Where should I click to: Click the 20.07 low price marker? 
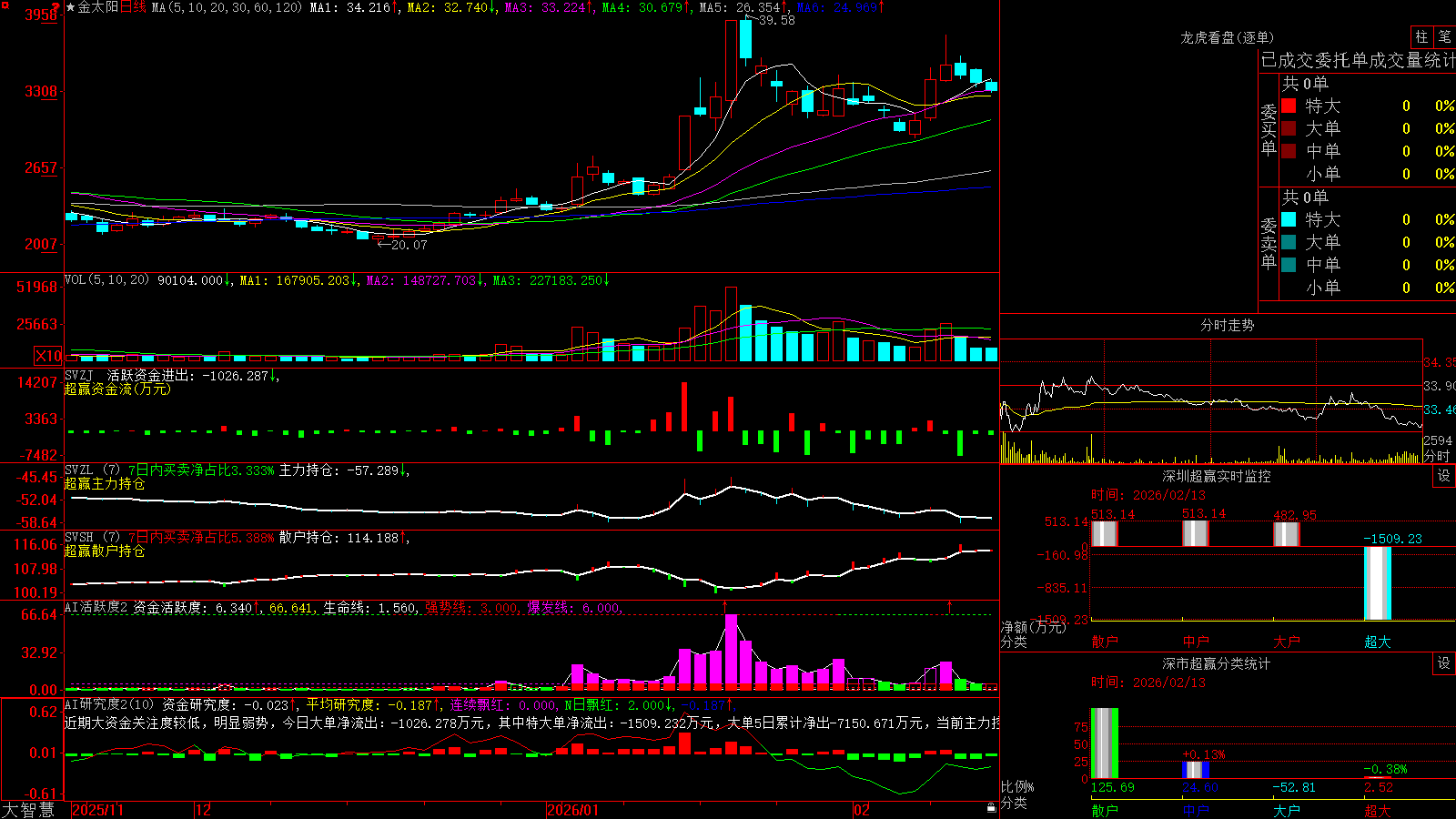click(409, 245)
